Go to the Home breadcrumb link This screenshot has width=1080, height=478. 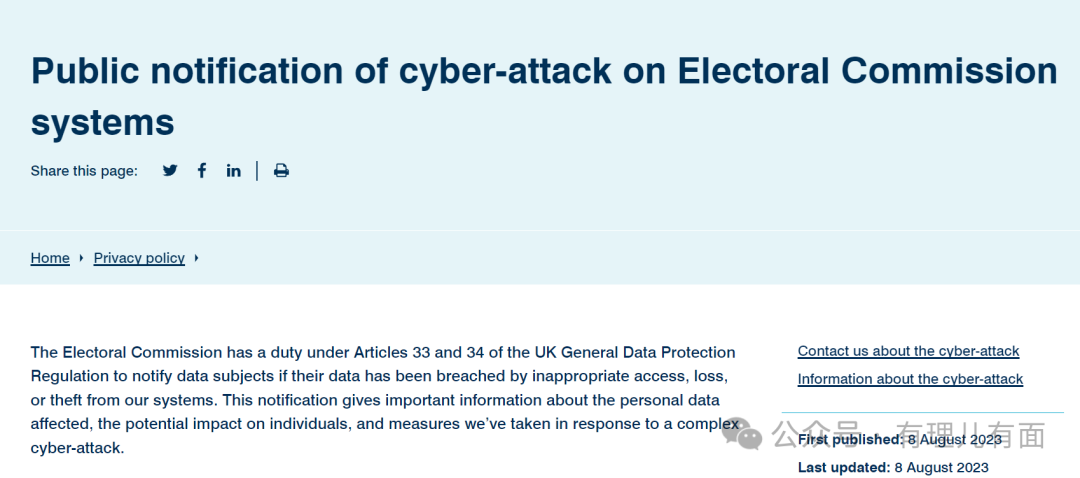[50, 258]
